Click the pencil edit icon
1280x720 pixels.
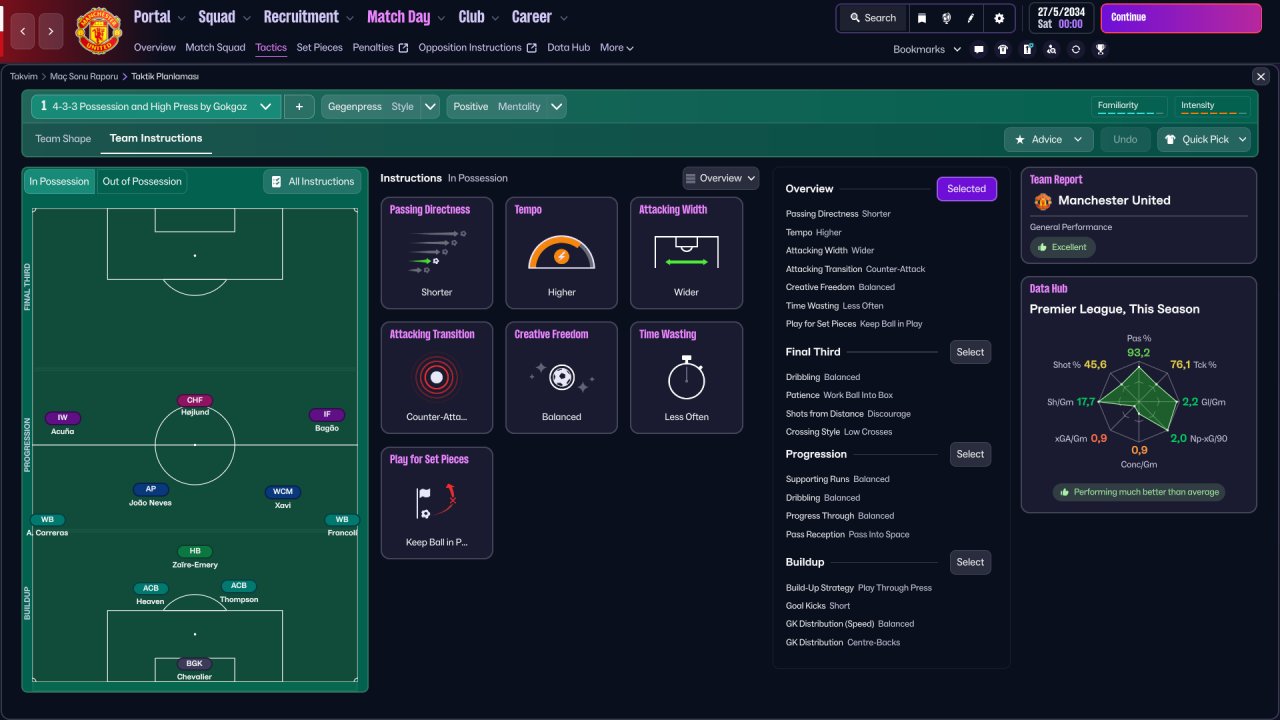[x=971, y=18]
